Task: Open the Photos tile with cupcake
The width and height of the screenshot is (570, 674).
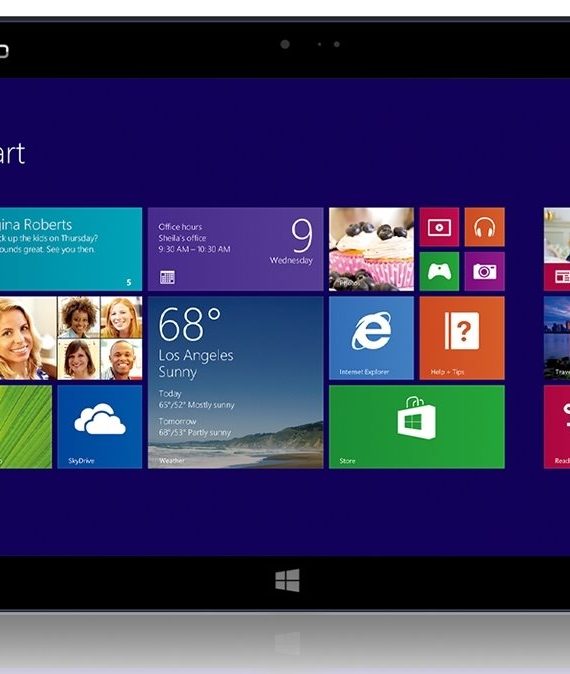Action: pyautogui.click(x=371, y=249)
